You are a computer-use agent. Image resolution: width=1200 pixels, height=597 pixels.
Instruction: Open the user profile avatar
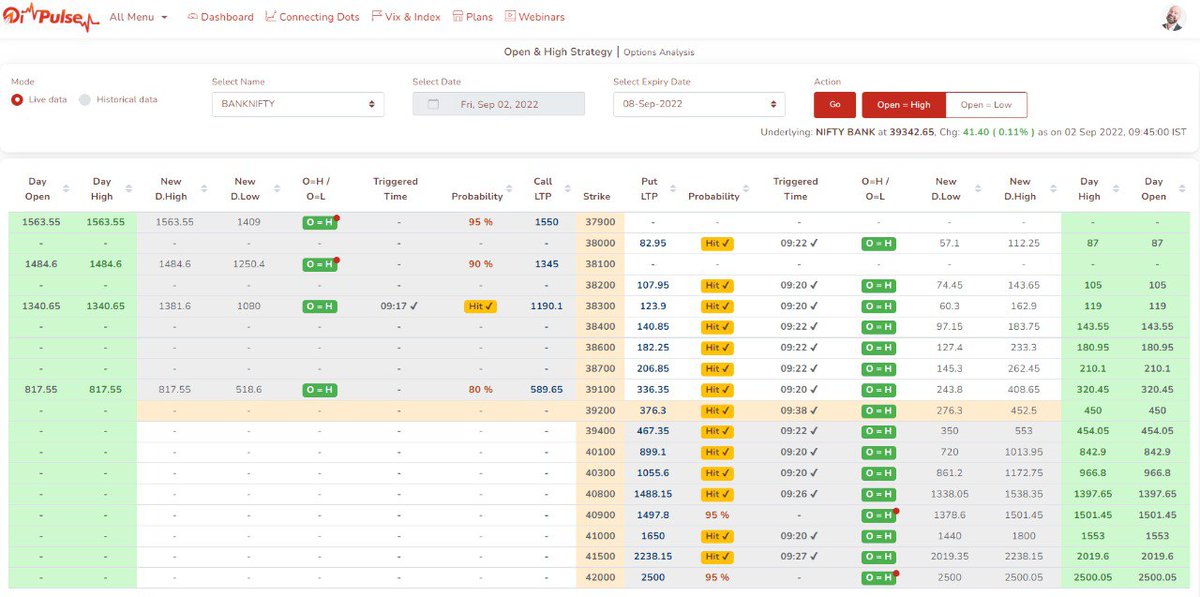tap(1174, 17)
